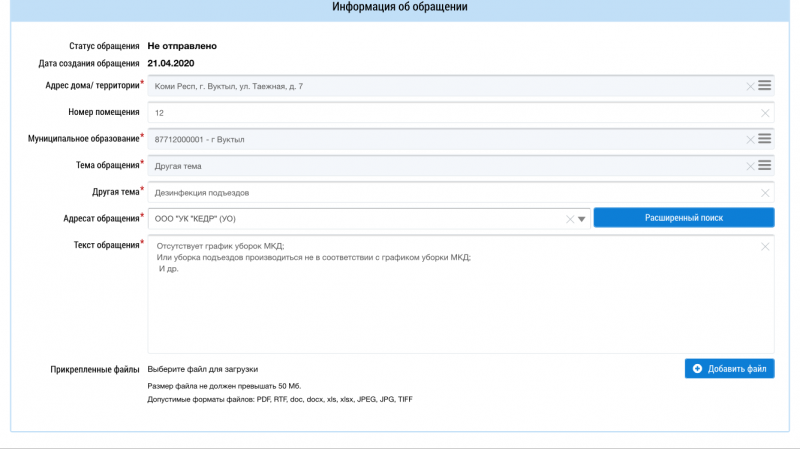Open address list menu icon

point(764,86)
